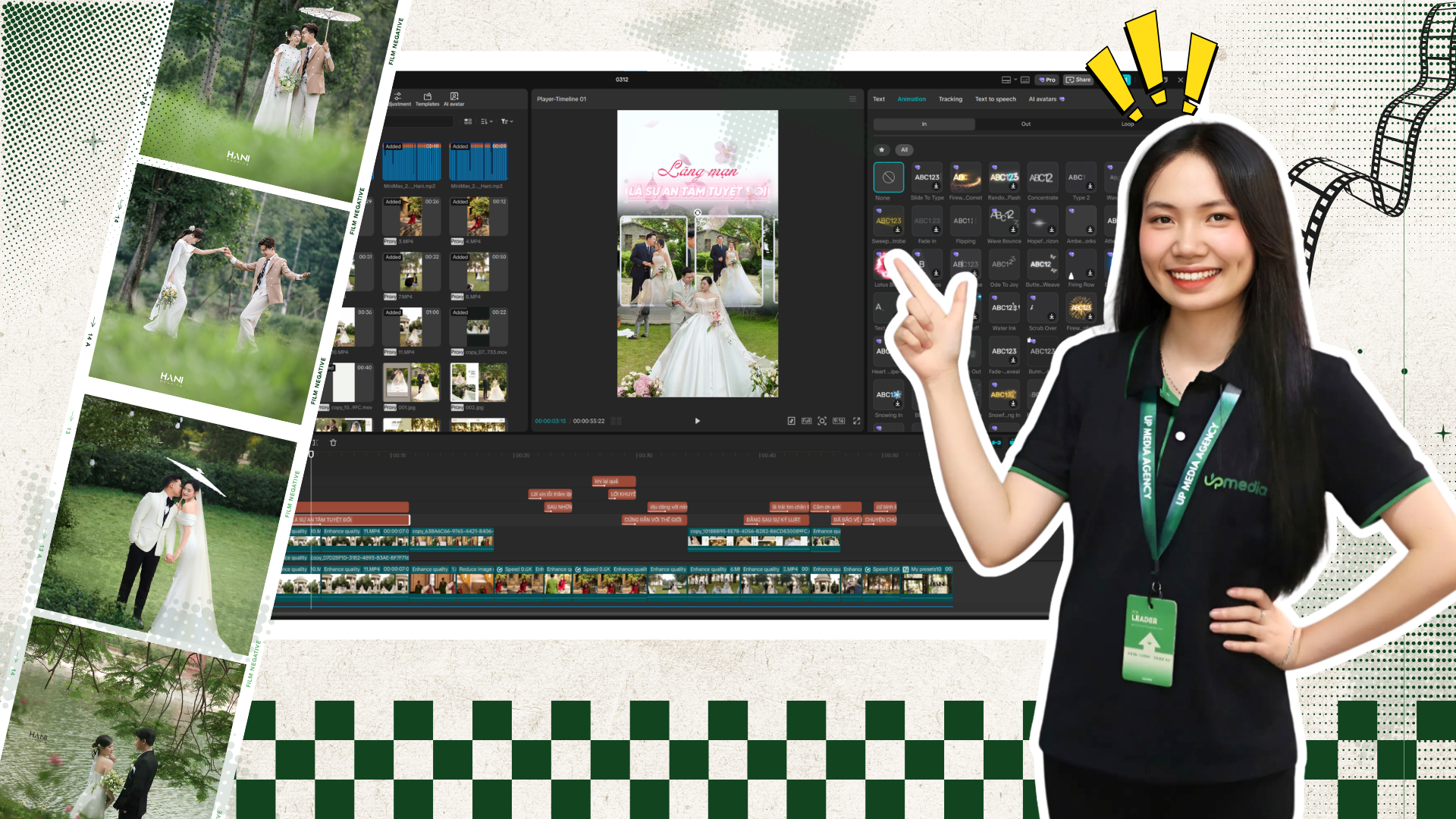
Task: Apply the Random Flash animation
Action: pos(1004,178)
